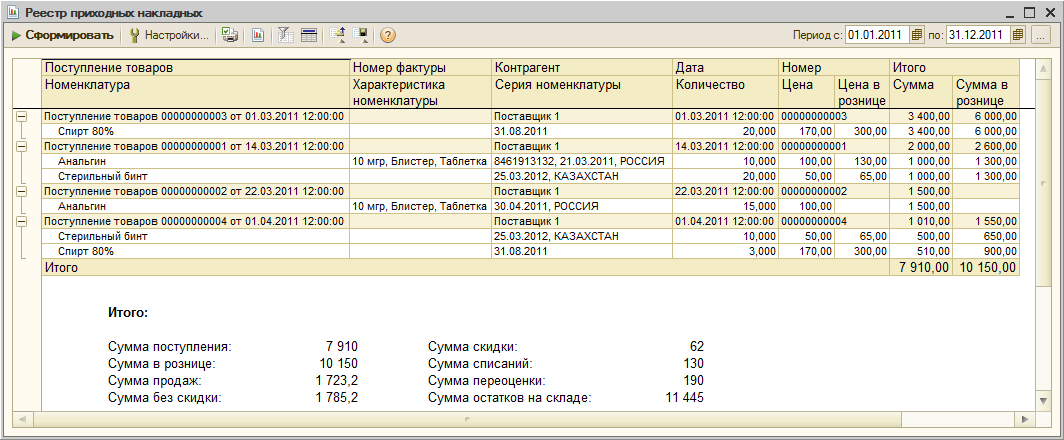Click the series cell 30.04.2011, РОССИЯ

[582, 206]
